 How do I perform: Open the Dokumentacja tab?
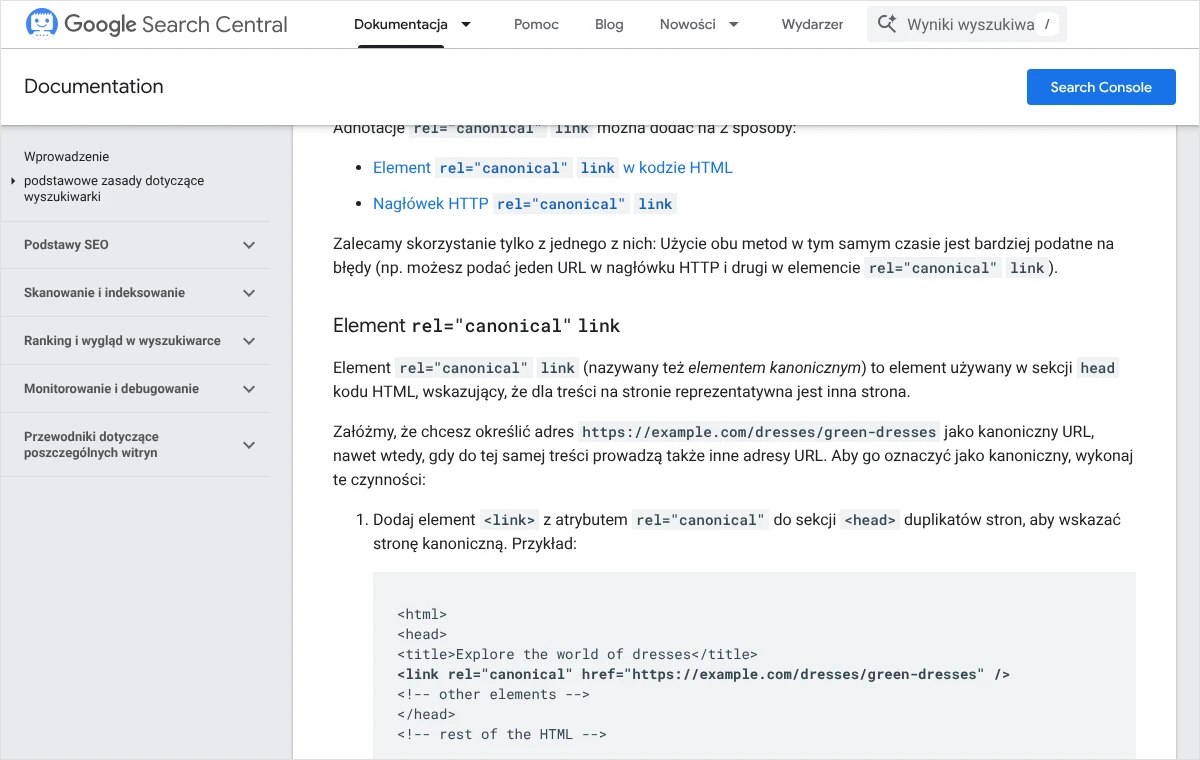point(401,24)
